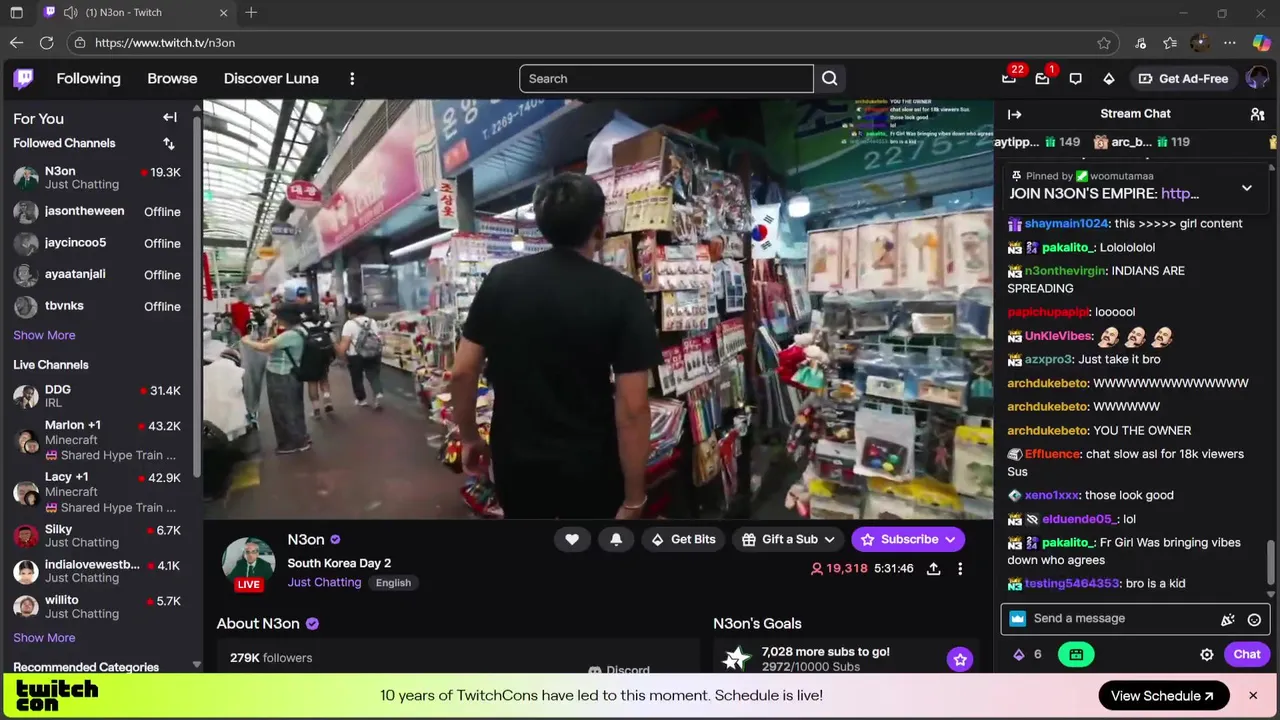Click the channel points diamond icon with 6
This screenshot has width=1280, height=720.
point(1019,655)
